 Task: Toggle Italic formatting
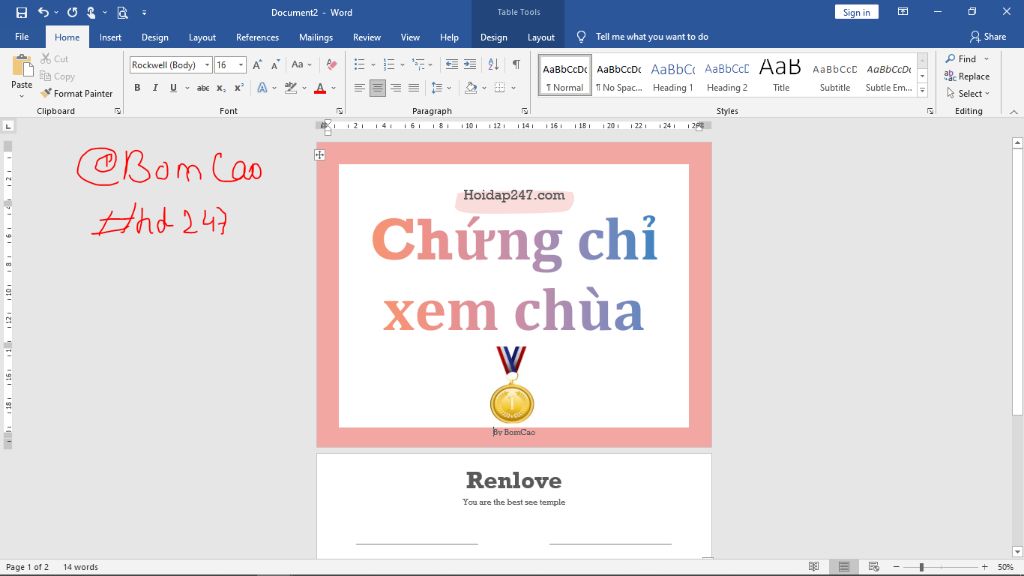coord(155,88)
